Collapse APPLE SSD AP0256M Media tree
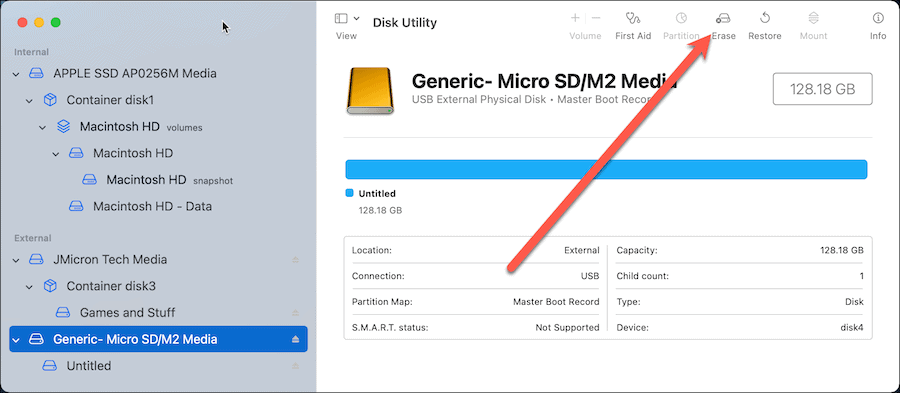This screenshot has height=393, width=900. click(x=17, y=73)
